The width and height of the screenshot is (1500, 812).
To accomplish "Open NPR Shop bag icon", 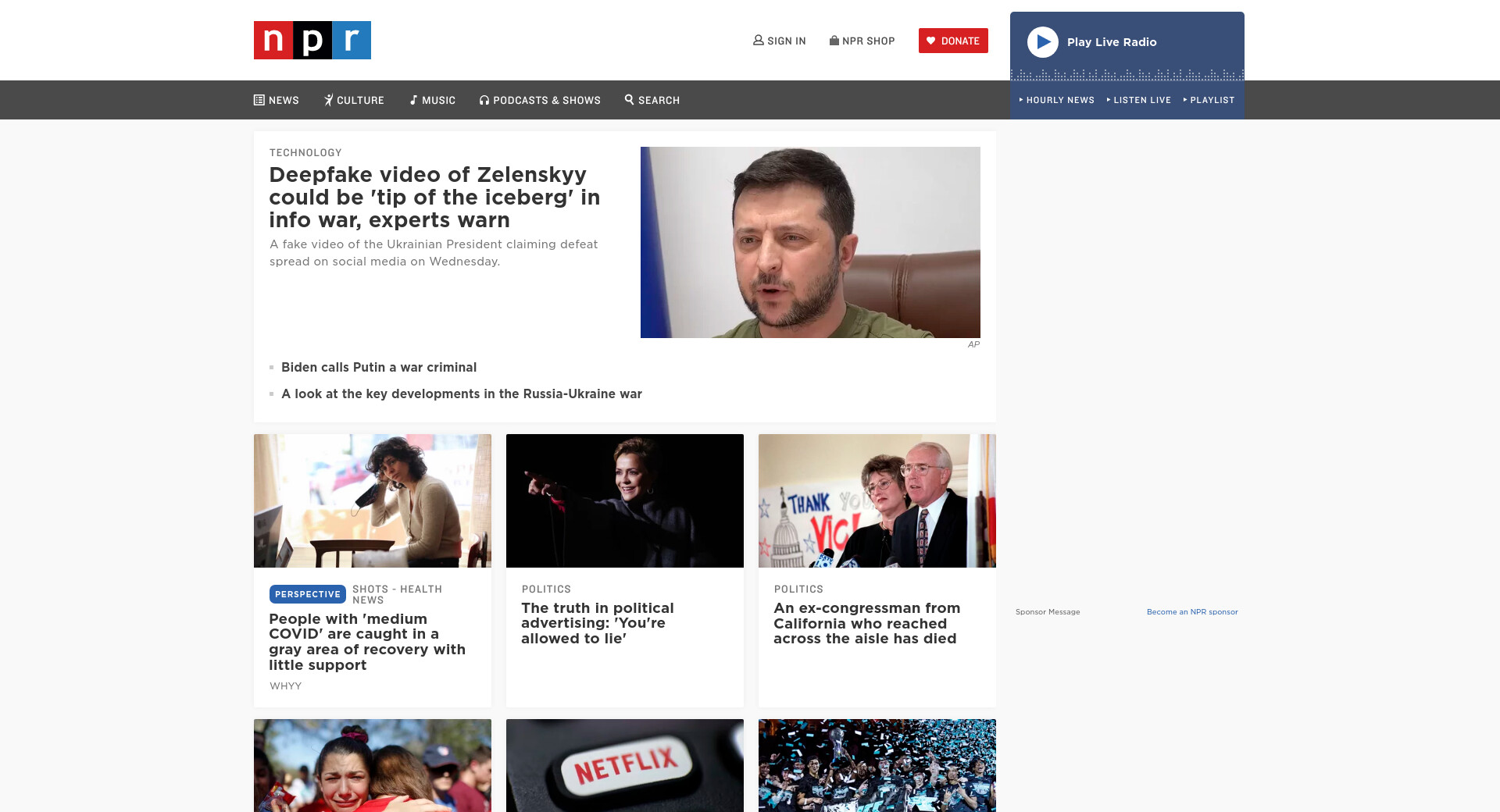I will click(834, 40).
